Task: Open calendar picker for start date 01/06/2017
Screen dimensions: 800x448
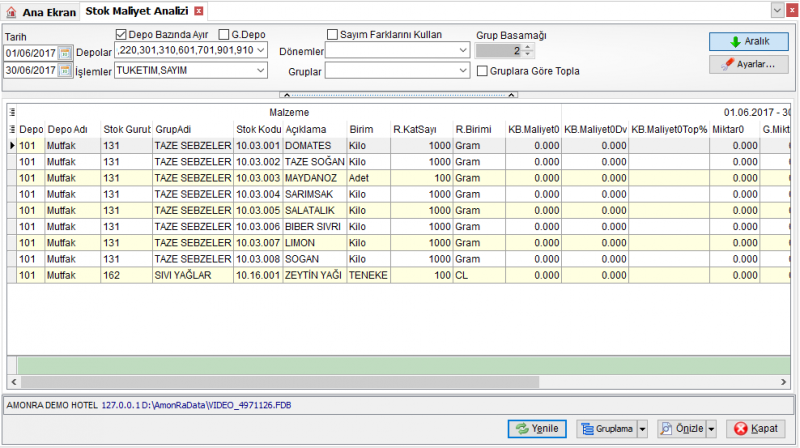Action: [65, 53]
